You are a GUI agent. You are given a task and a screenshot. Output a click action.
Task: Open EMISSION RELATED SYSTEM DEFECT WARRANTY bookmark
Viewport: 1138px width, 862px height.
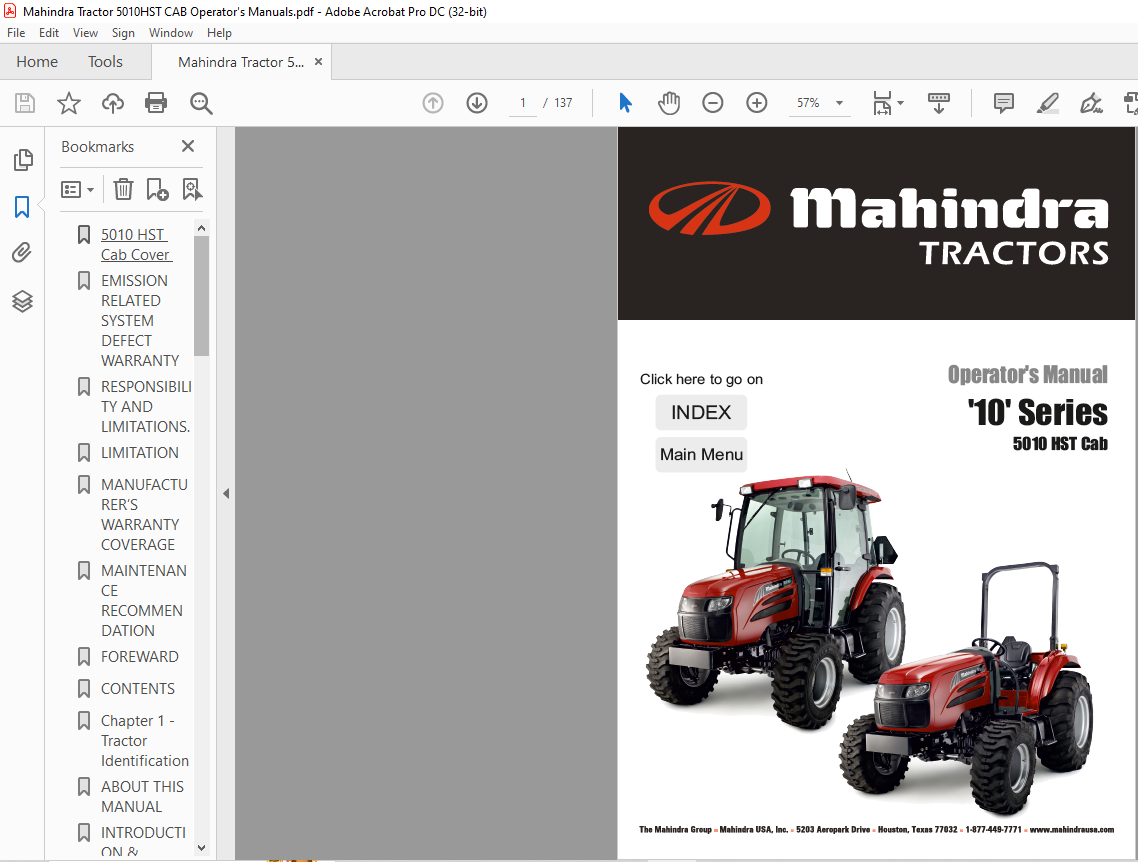140,321
